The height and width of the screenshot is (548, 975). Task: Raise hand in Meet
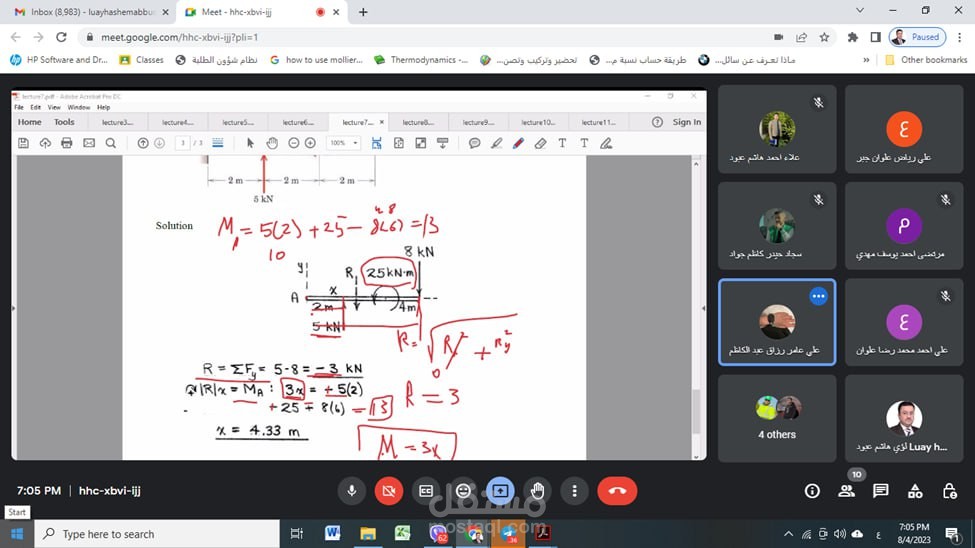tap(537, 491)
